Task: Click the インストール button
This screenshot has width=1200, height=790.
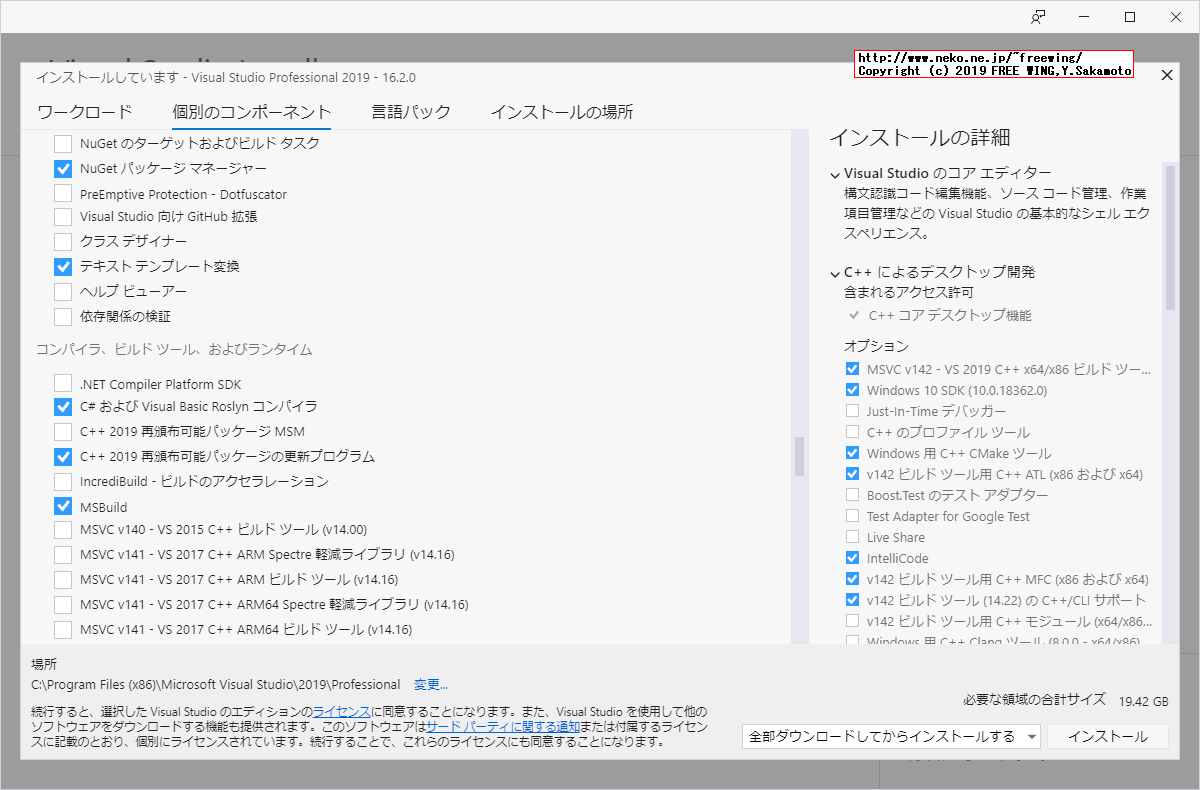Action: (1107, 735)
